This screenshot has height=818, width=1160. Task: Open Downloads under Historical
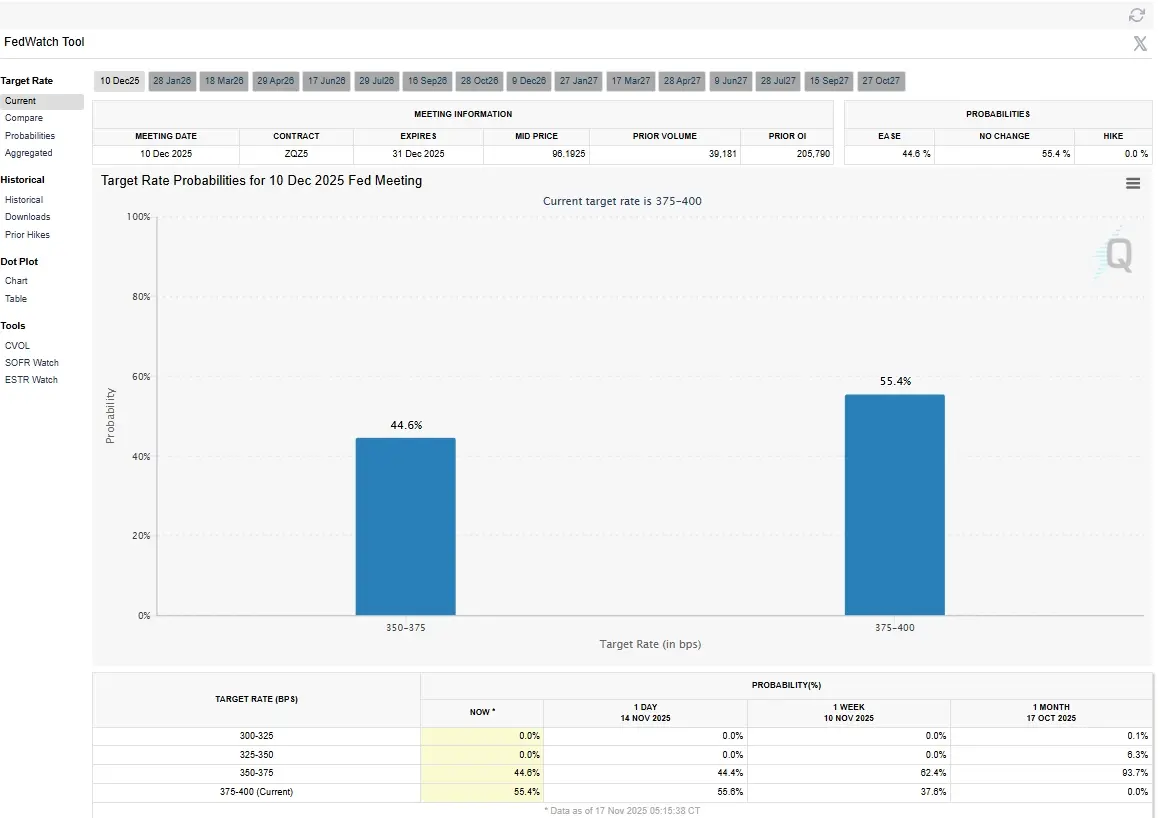[x=28, y=217]
